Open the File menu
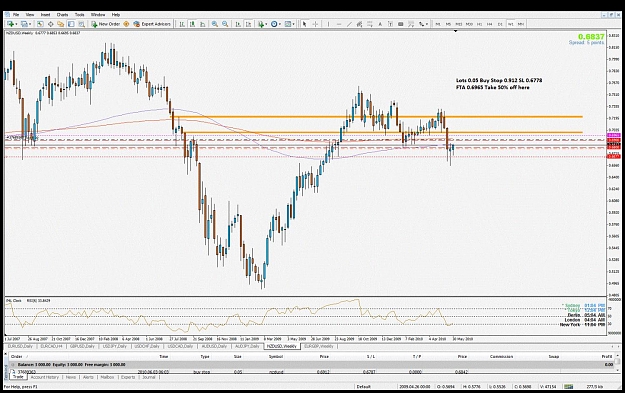Viewport: 625px width, 393px height. coord(16,14)
